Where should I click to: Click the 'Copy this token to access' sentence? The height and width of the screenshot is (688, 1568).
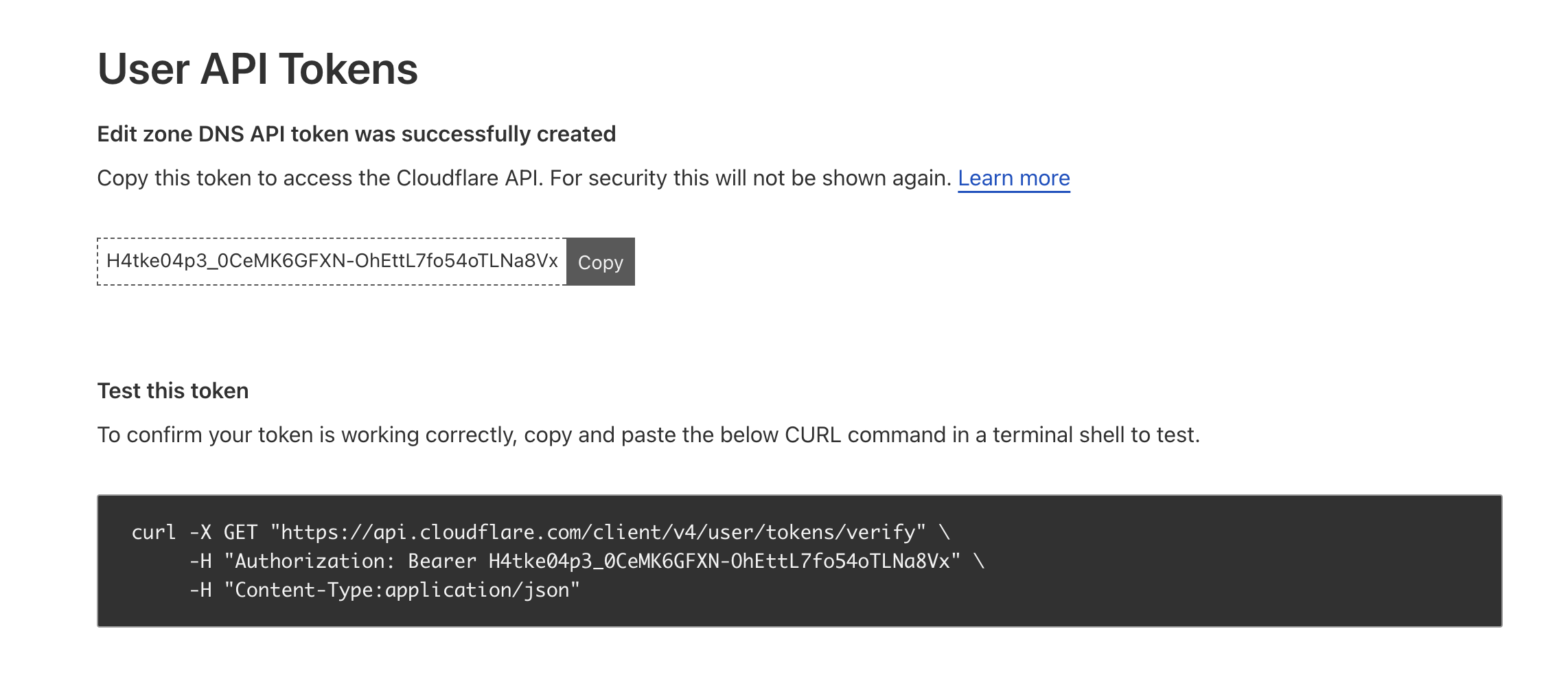(524, 179)
